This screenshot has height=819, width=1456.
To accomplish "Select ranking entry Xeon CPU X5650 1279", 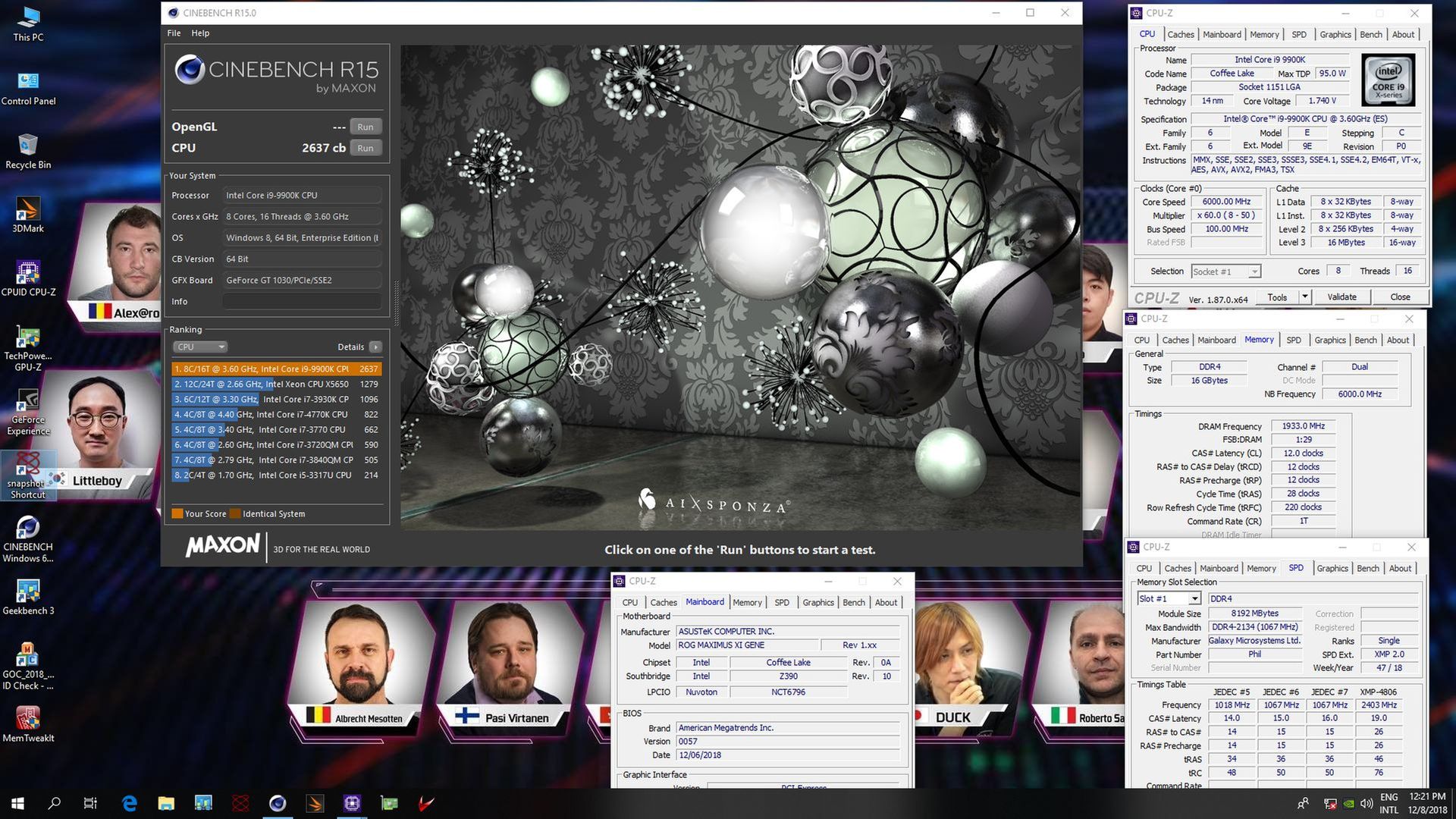I will point(277,384).
